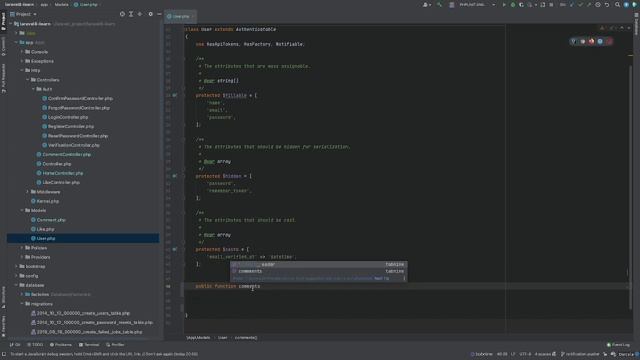Open CommentController.php in the tree
The width and height of the screenshot is (640, 360).
pyautogui.click(x=67, y=154)
